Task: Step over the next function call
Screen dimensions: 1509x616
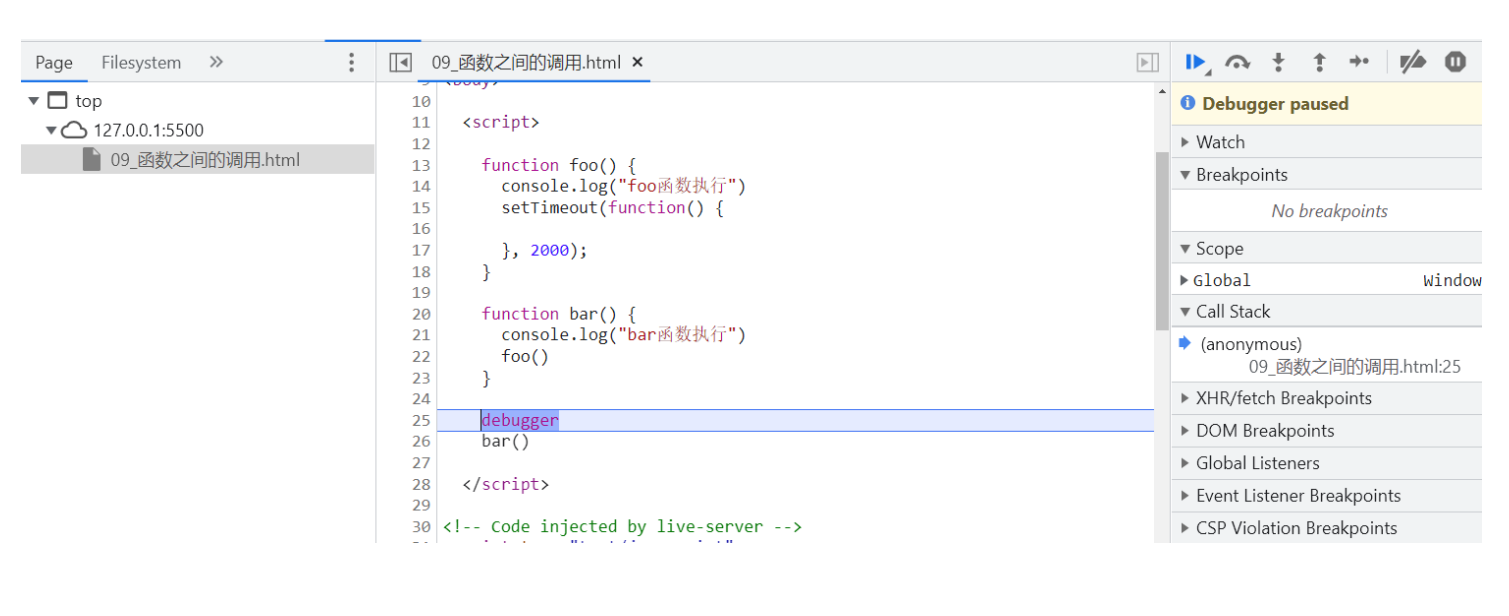Action: point(1237,62)
